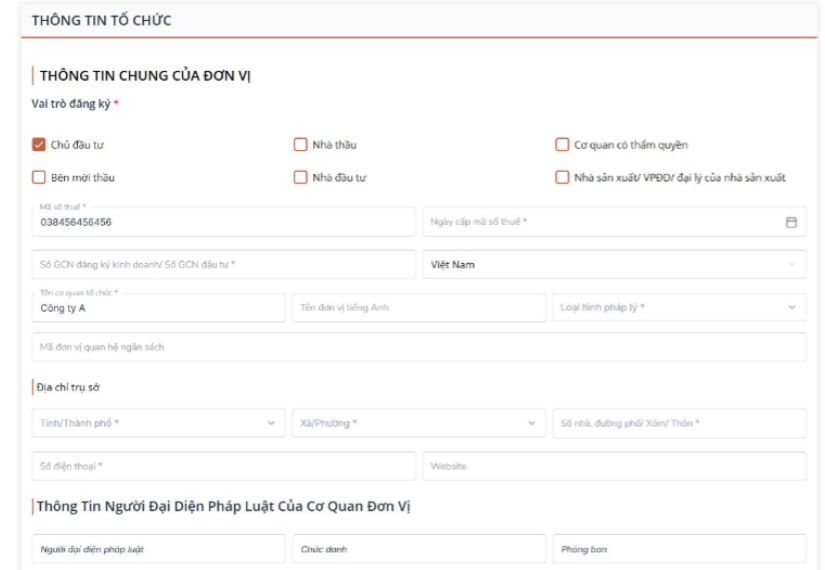Click the Người đại diện pháp luật field
Screen dimensions: 825x570
[158, 549]
